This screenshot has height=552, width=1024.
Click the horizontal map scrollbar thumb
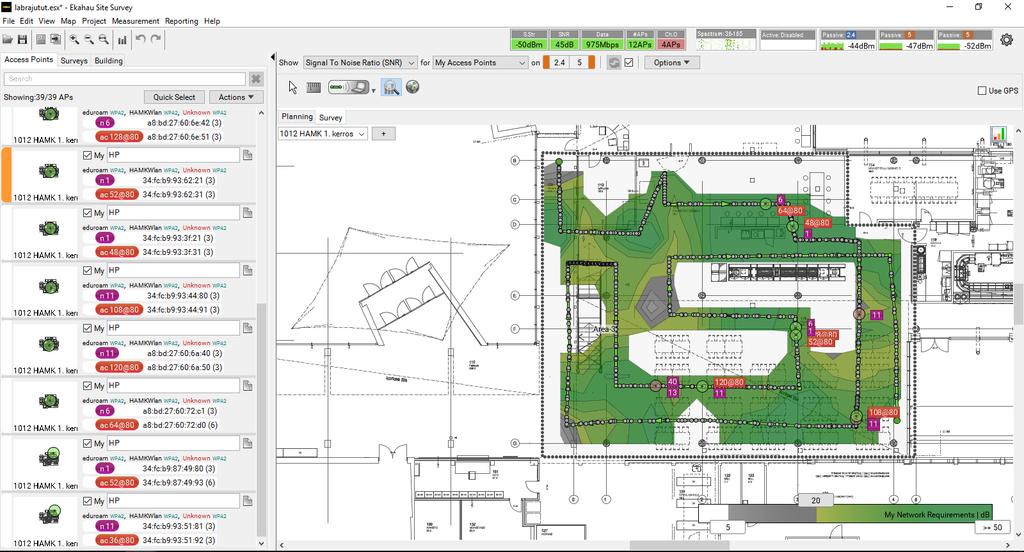click(x=679, y=545)
